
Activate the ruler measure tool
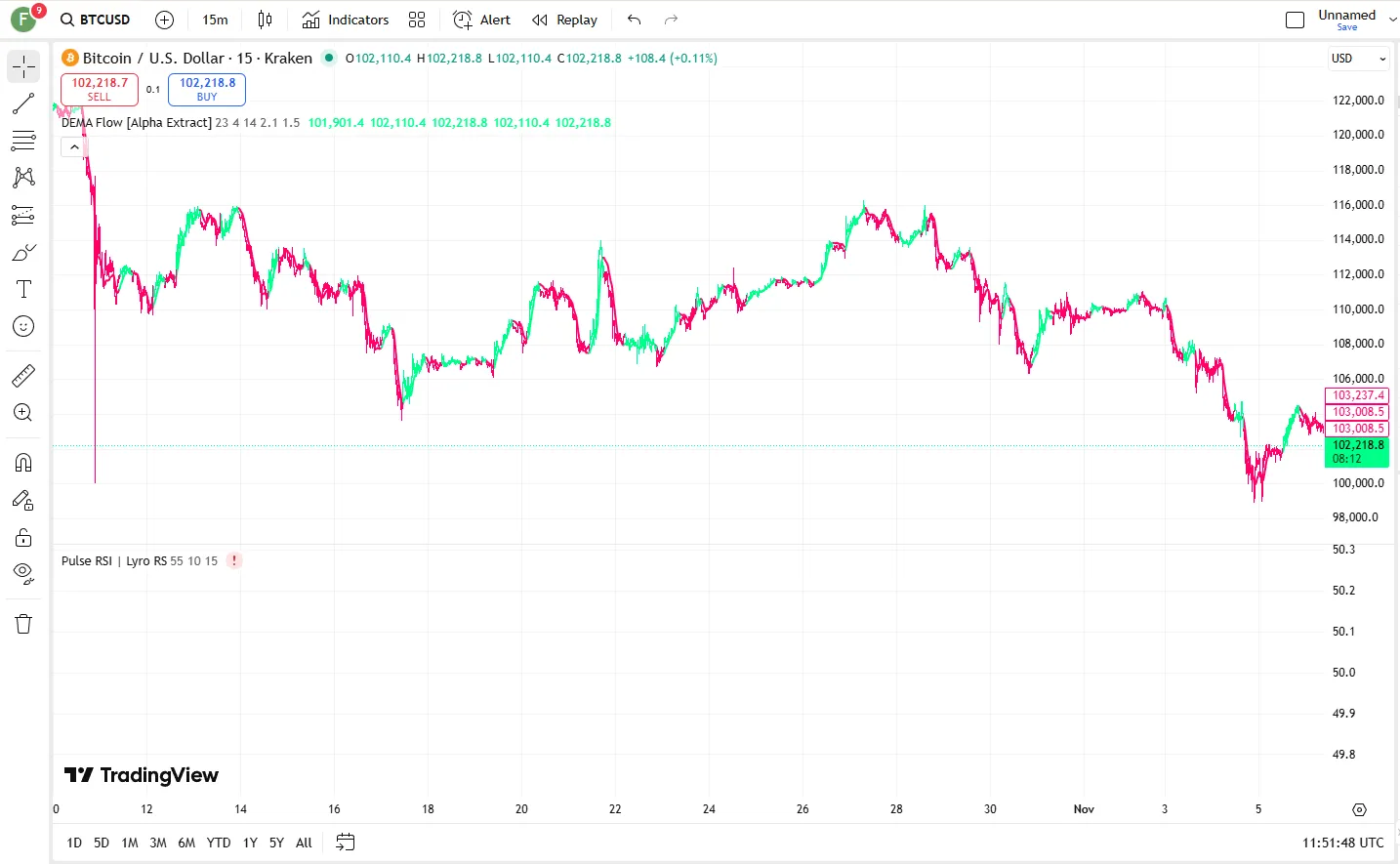pyautogui.click(x=23, y=375)
